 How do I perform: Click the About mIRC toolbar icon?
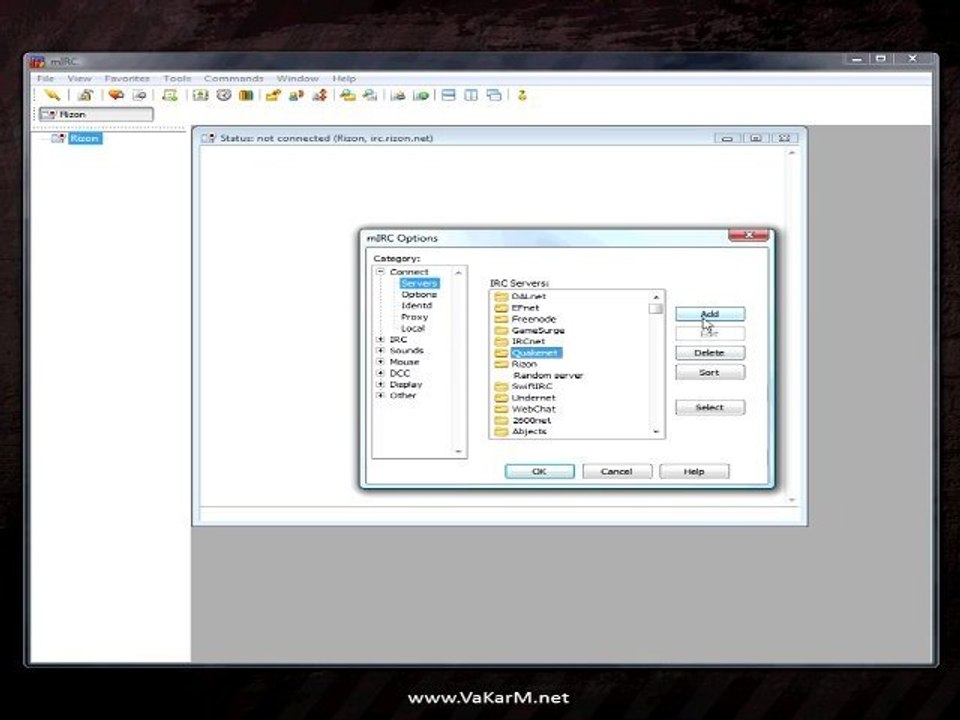point(522,95)
